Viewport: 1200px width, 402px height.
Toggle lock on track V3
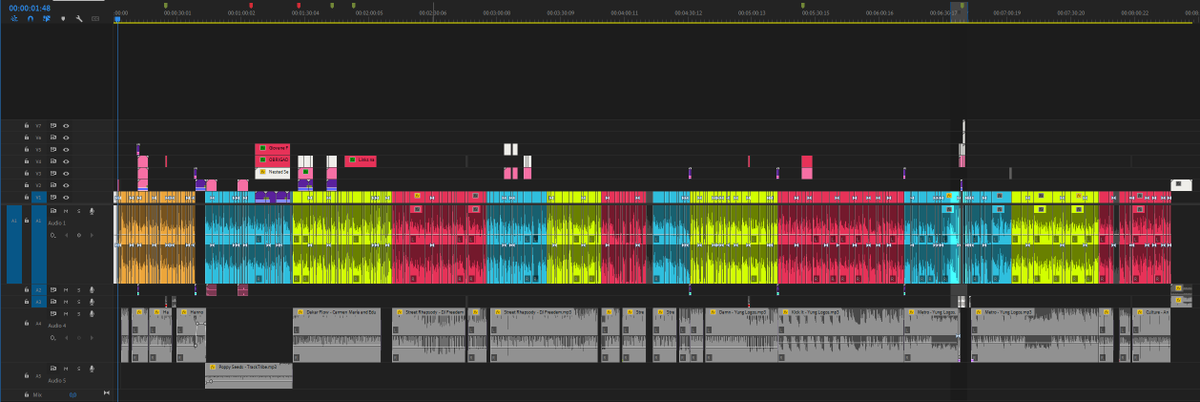[27, 173]
